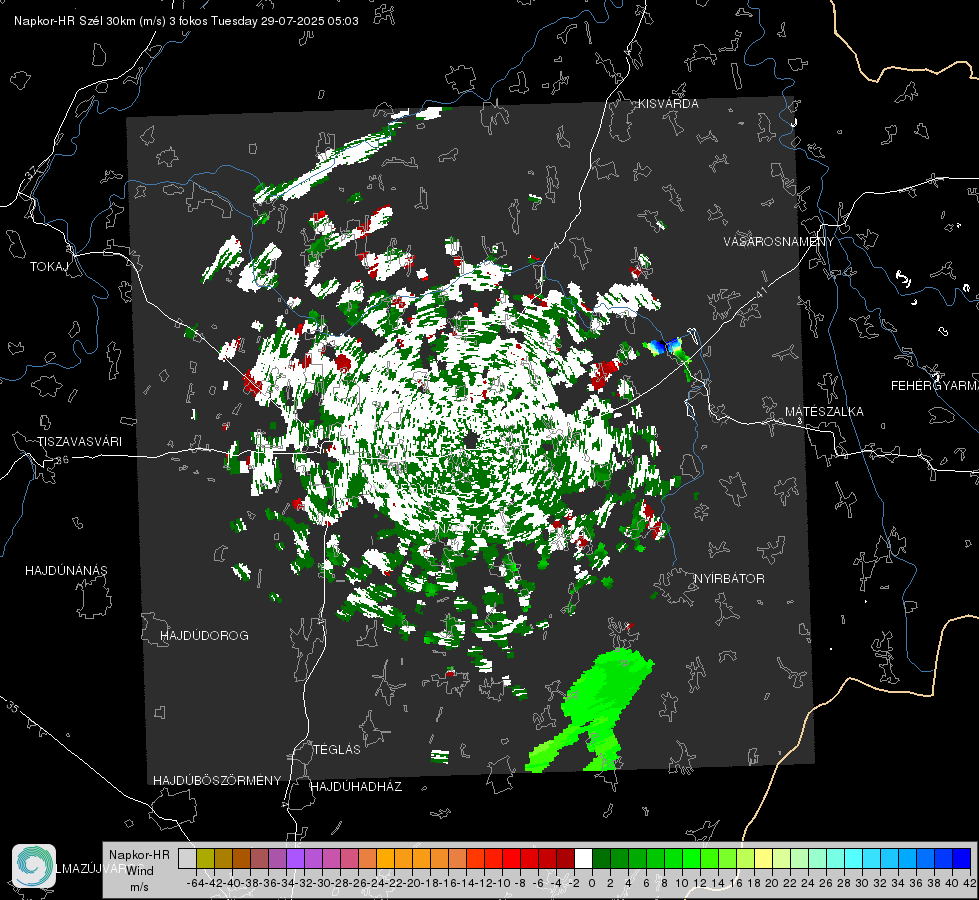Click the HAJDÚDOROG town label
979x900 pixels.
coord(204,636)
